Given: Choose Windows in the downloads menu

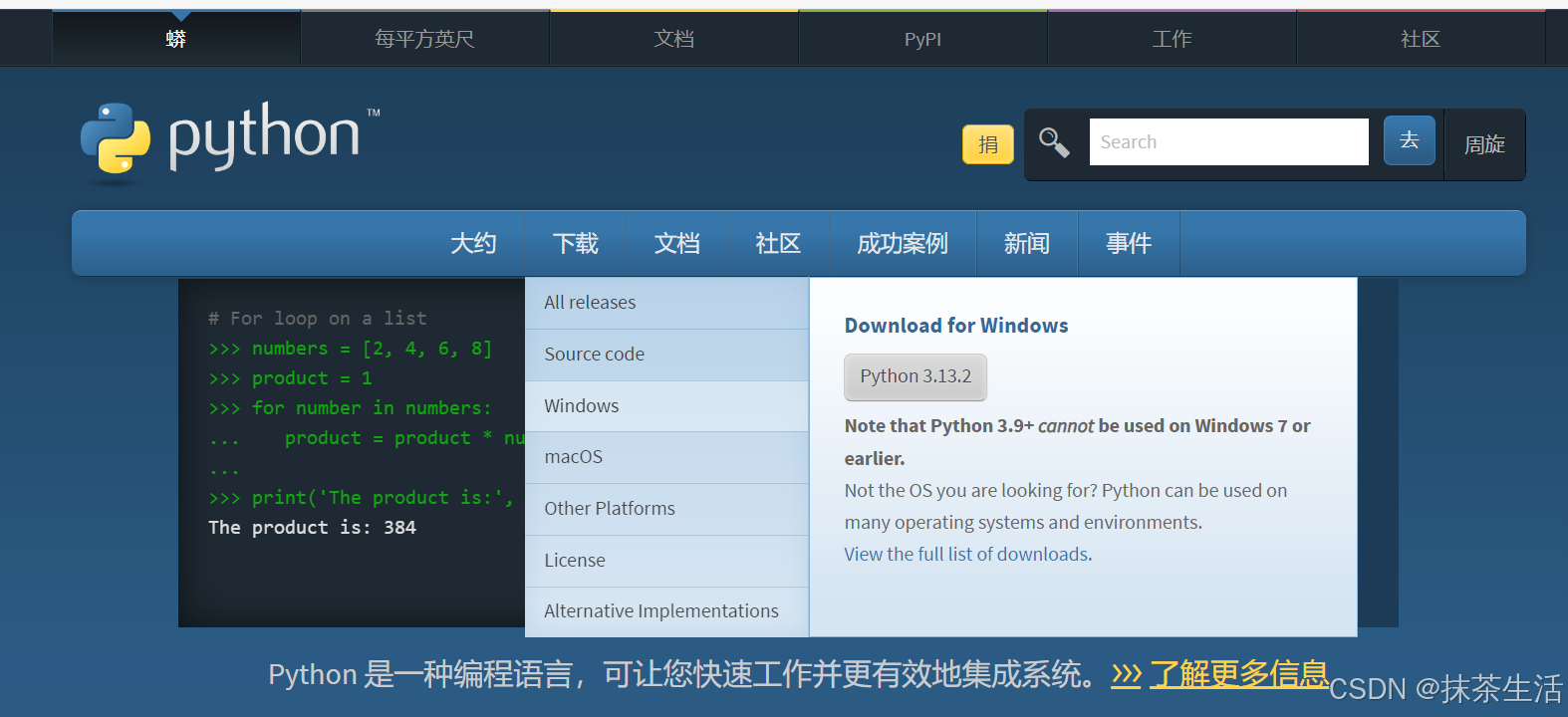Looking at the screenshot, I should click(666, 406).
